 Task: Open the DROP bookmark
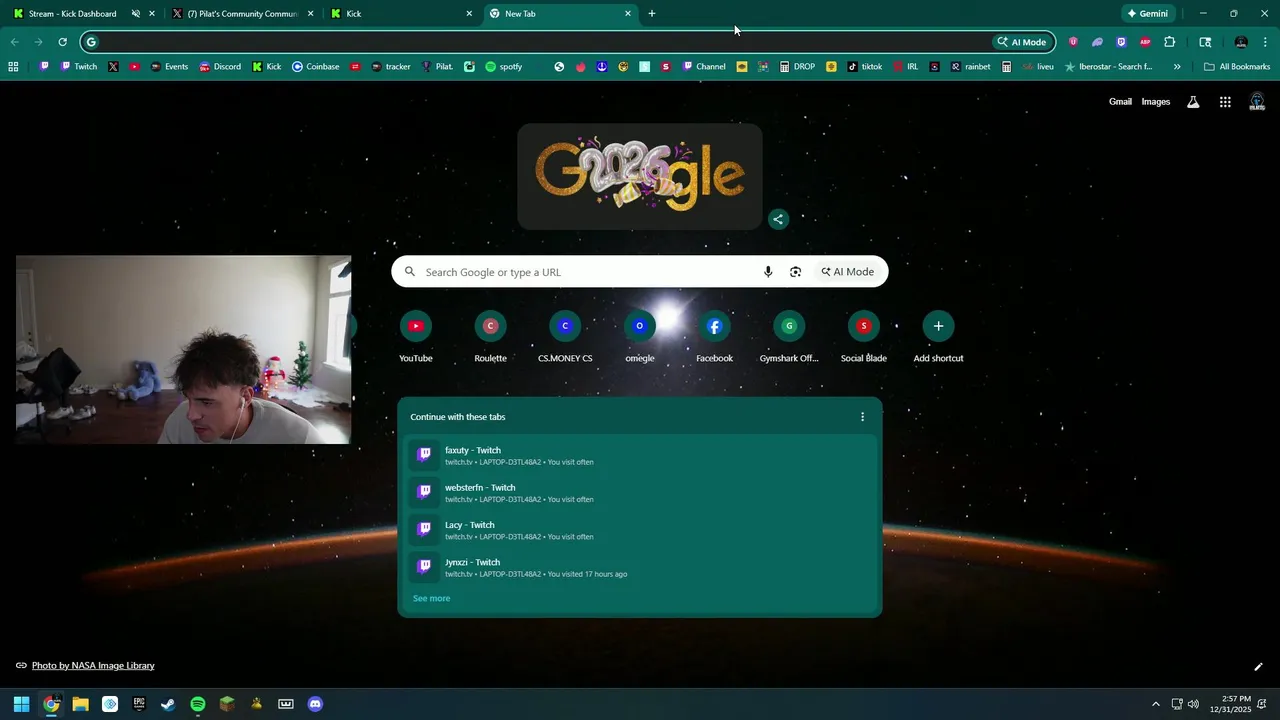(x=796, y=67)
